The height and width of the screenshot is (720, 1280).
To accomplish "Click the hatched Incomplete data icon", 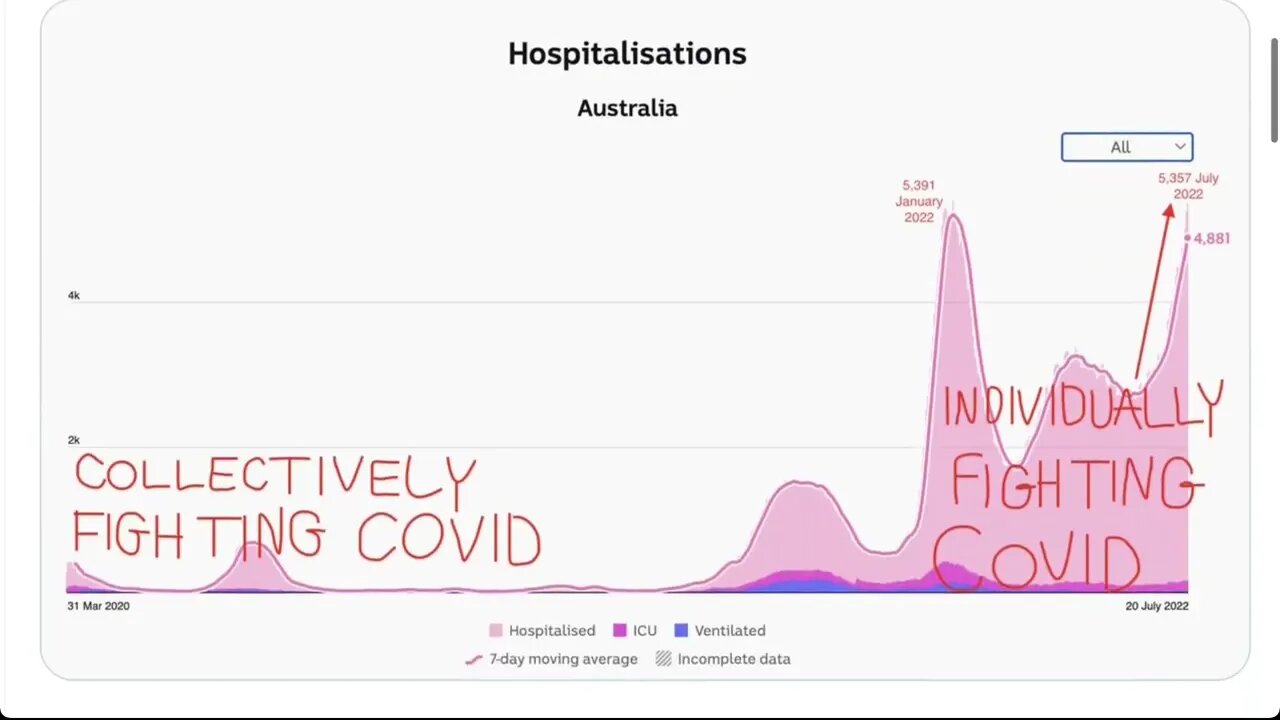I will 663,659.
